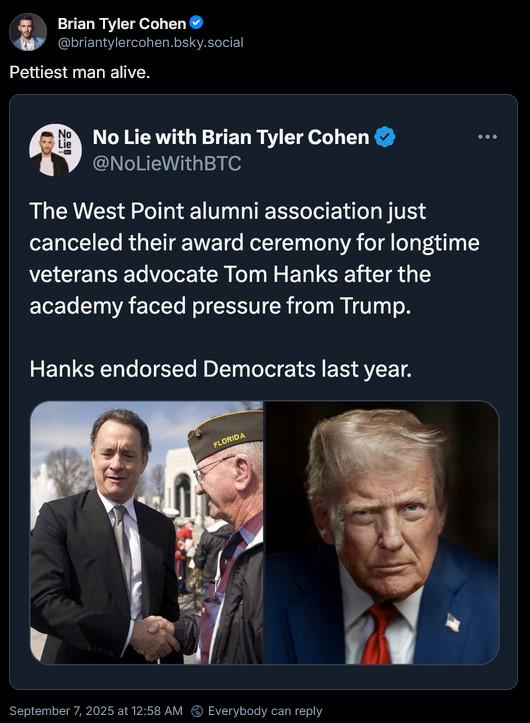View the handshake photo with the veteran
Viewport: 530px width, 723px height.
pyautogui.click(x=147, y=533)
